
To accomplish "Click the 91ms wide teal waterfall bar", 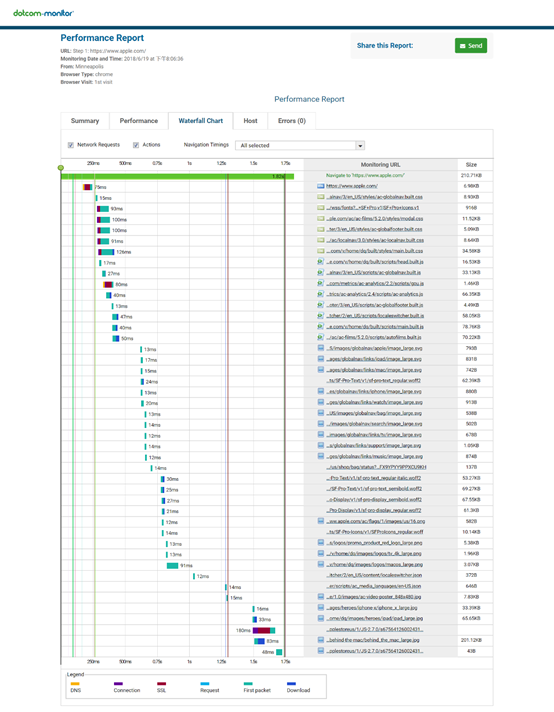I will (x=173, y=566).
